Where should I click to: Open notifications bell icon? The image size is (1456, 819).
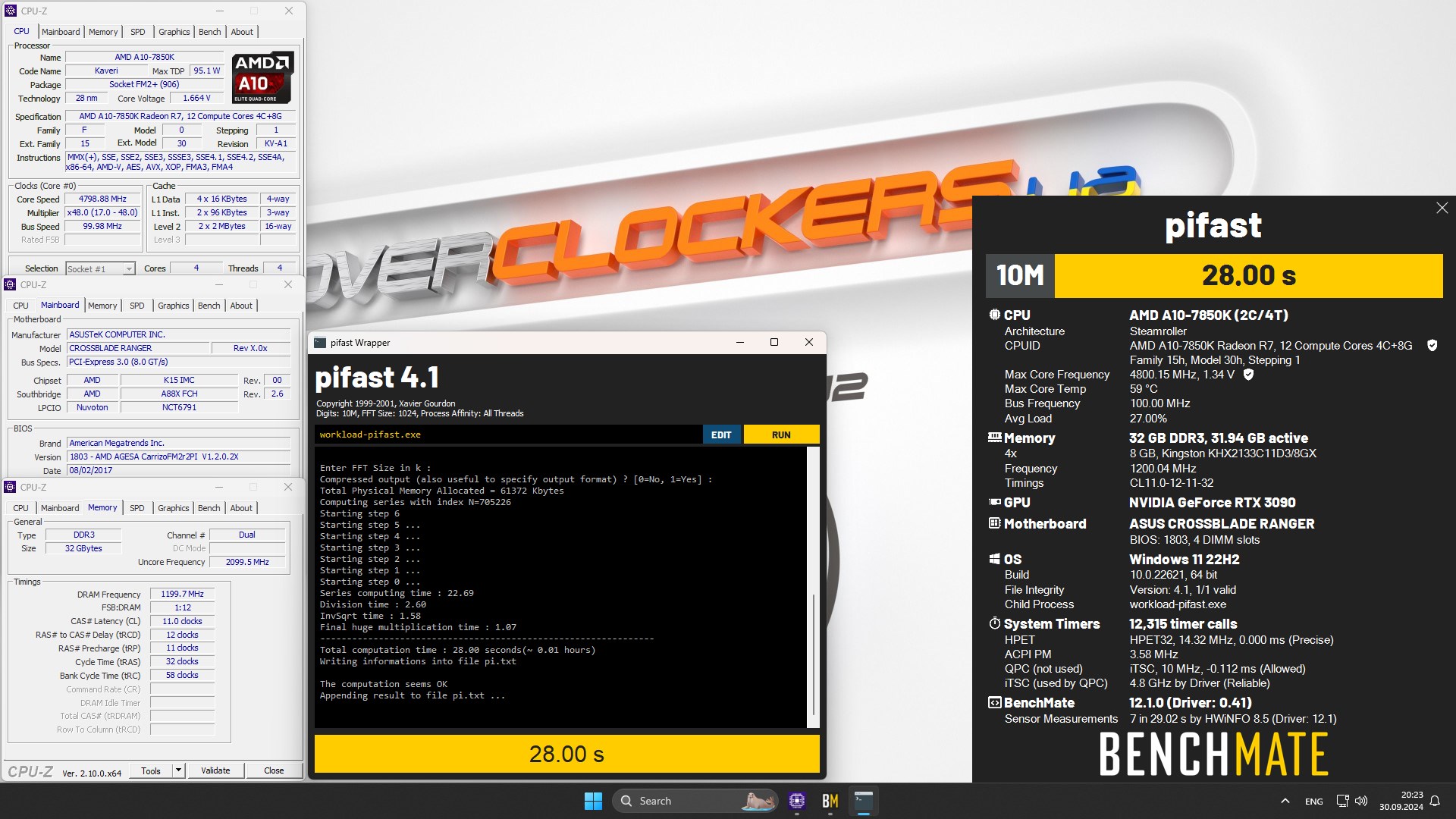[x=1435, y=801]
